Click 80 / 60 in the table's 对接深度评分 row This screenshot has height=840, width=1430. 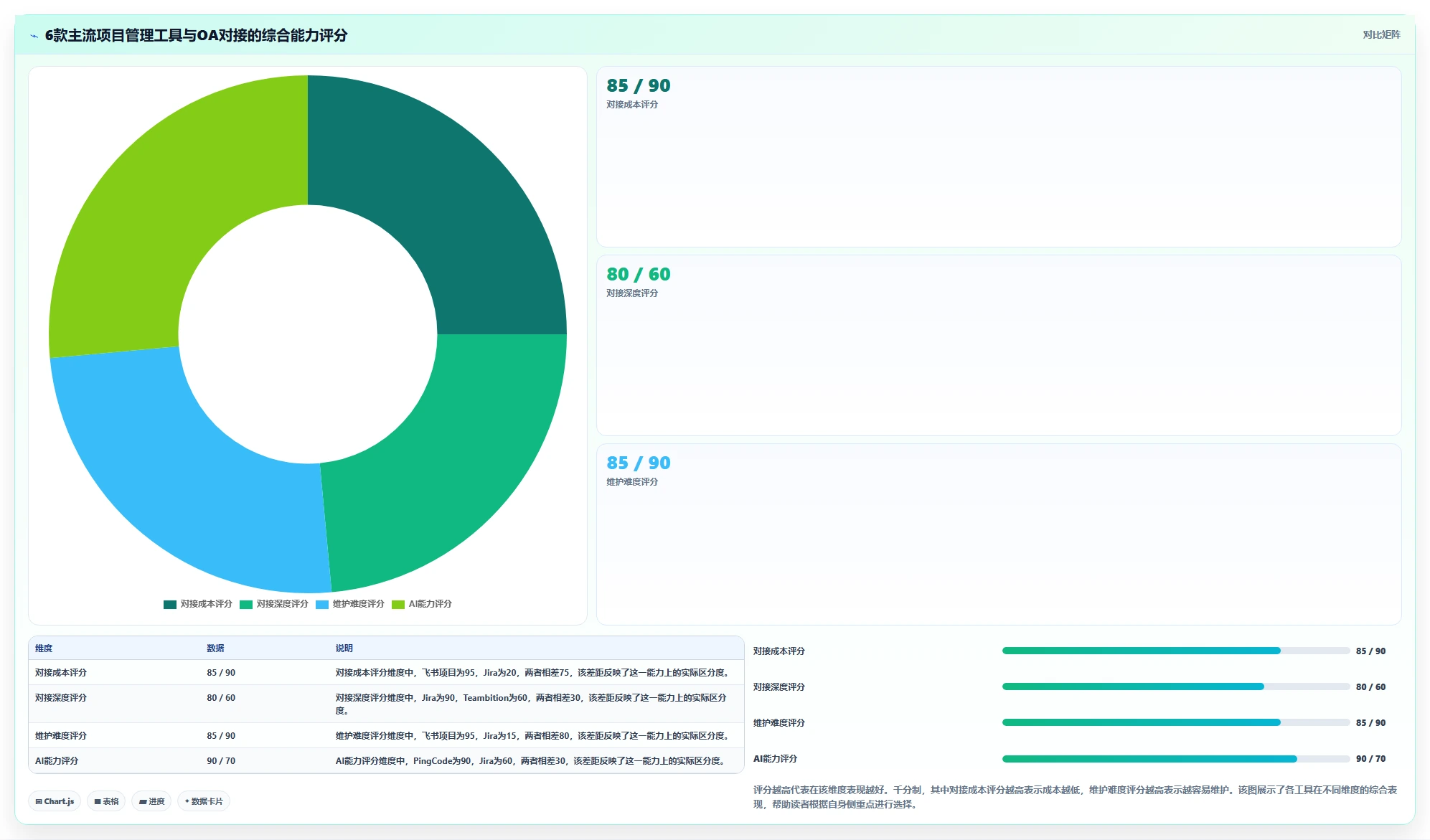click(x=221, y=698)
